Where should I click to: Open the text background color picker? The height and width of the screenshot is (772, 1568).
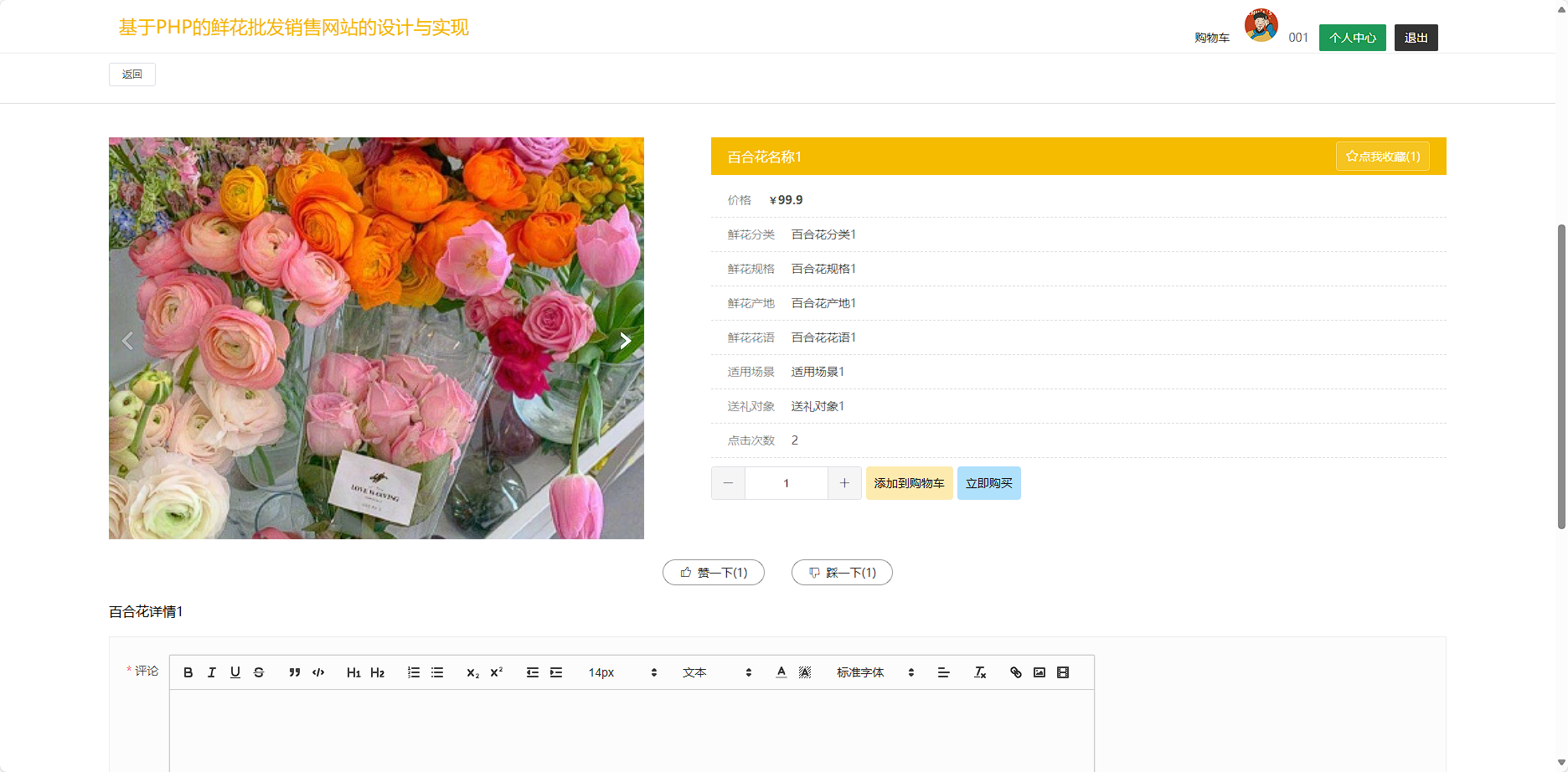pyautogui.click(x=805, y=672)
